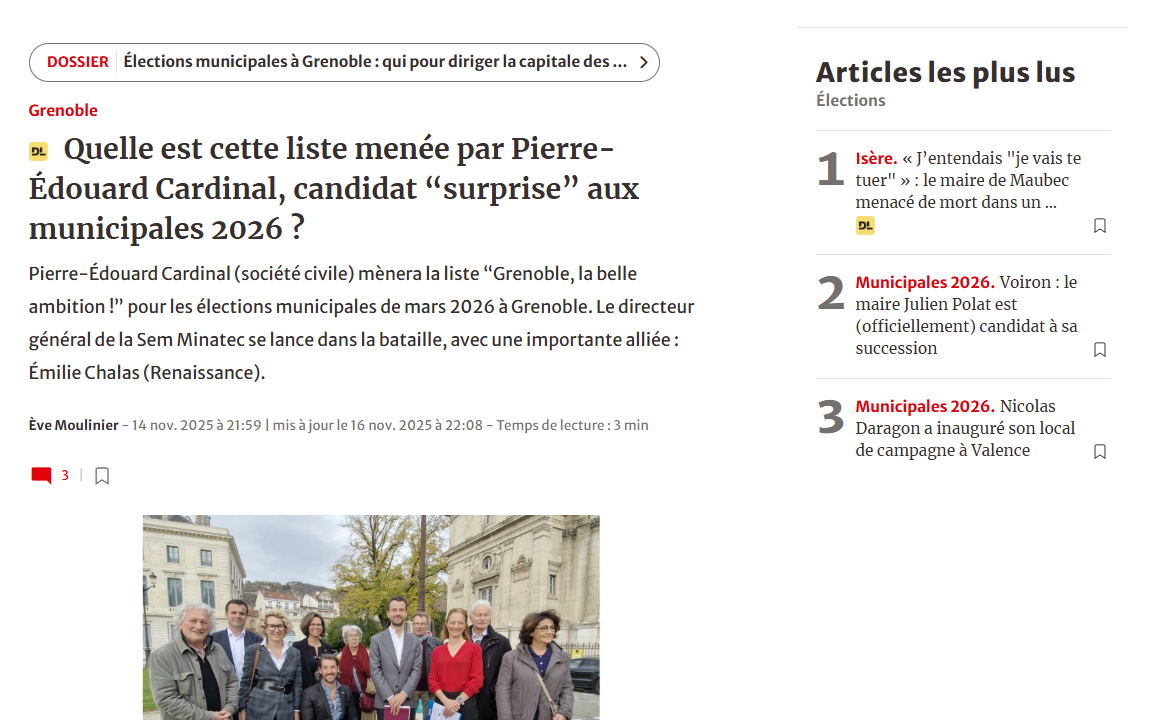Screen dimensions: 1149x720
Task: Toggle bookmark for Voiron Julien Polat article
Action: (1099, 350)
